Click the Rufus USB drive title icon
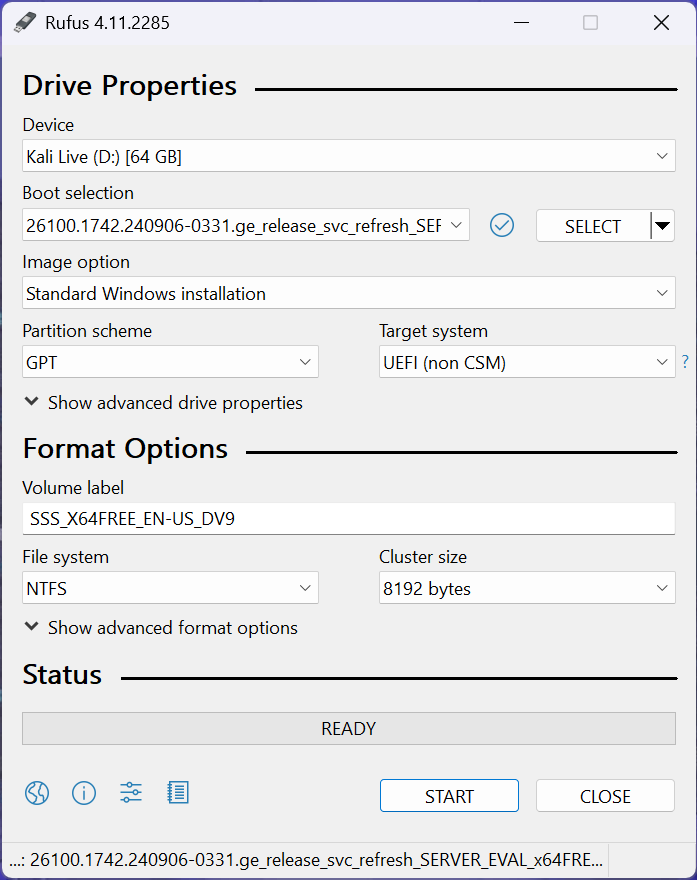 pos(25,22)
